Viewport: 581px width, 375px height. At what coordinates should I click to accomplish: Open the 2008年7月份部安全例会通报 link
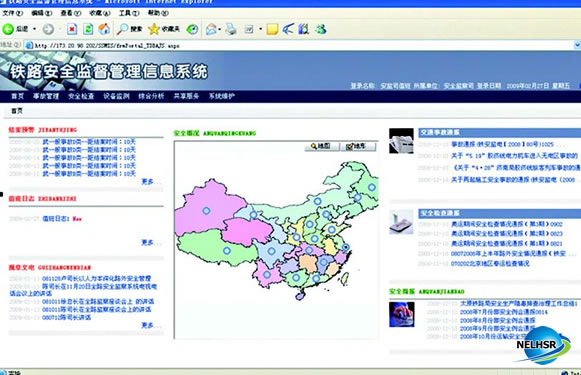tap(504, 312)
